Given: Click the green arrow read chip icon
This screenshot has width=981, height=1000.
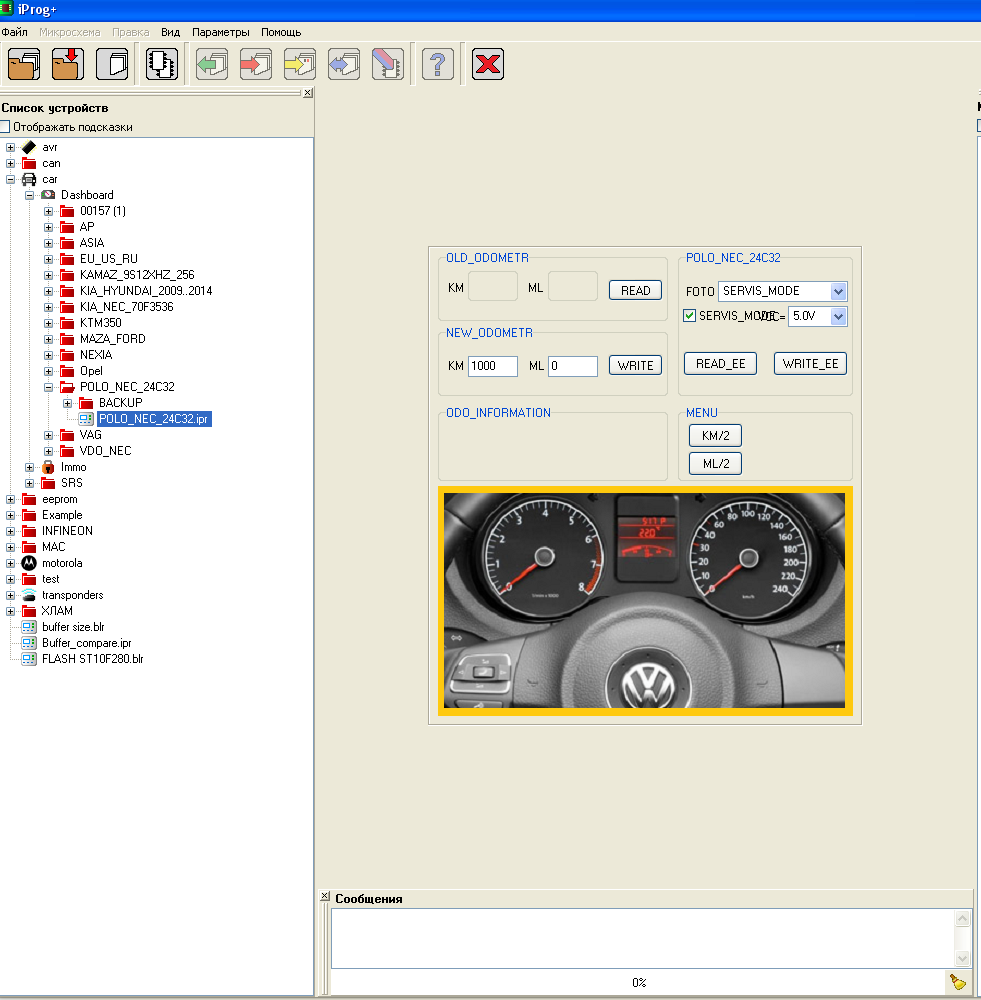Looking at the screenshot, I should pyautogui.click(x=212, y=65).
